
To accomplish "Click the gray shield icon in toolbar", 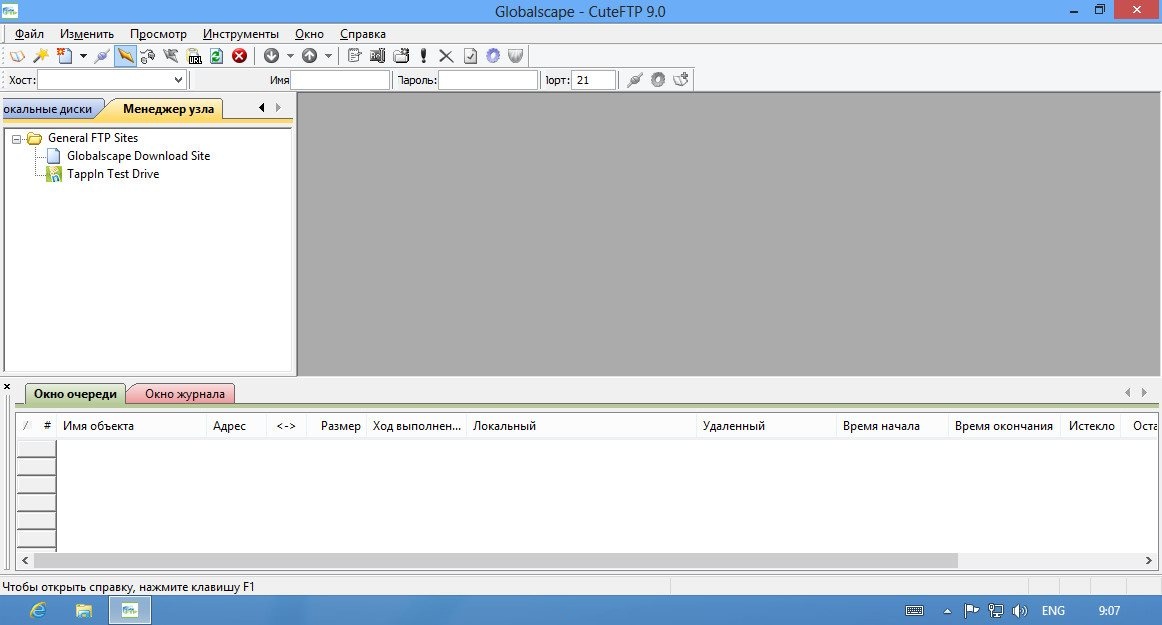I will click(x=516, y=56).
